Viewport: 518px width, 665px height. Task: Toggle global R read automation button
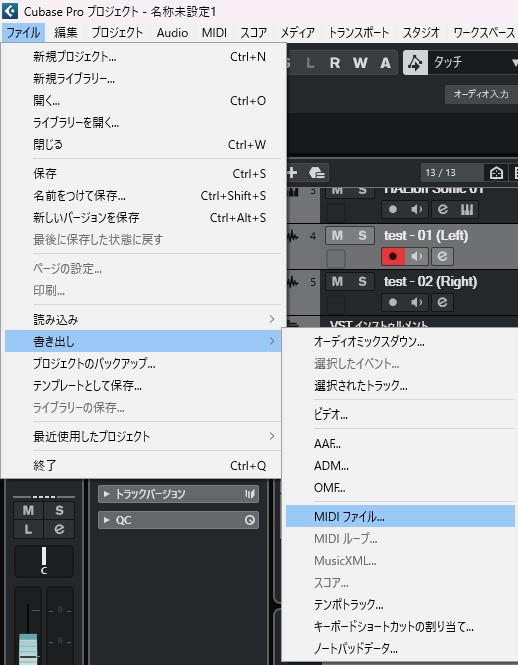(x=335, y=63)
